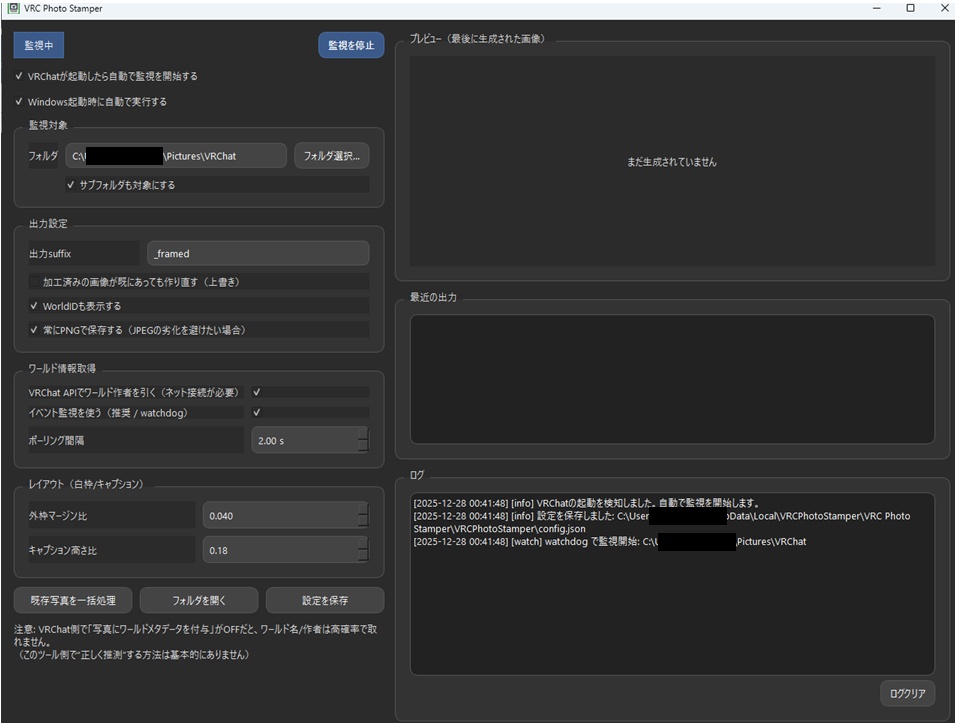Open the フォルダ選択 folder picker

click(x=330, y=155)
